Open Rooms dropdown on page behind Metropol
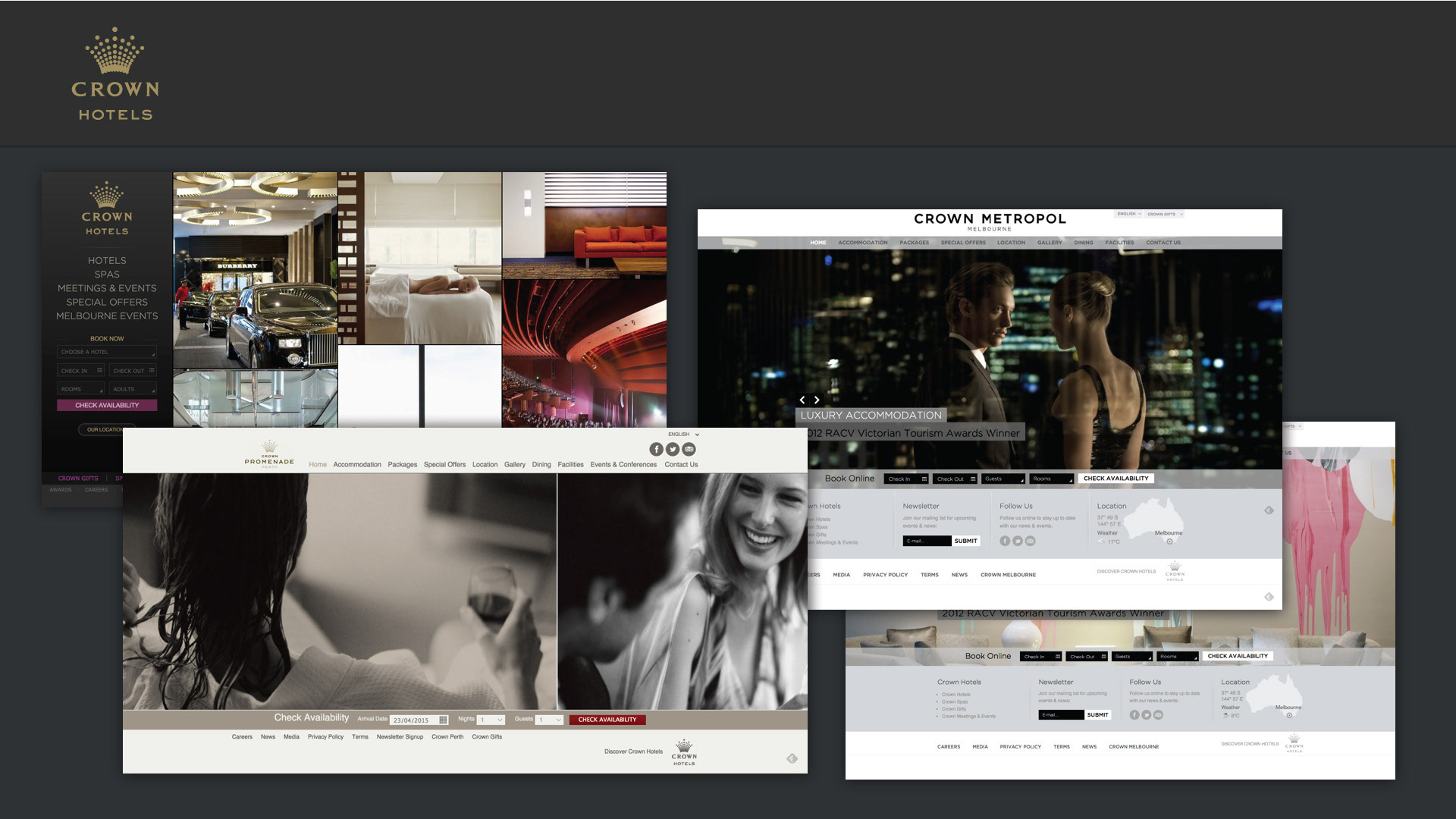The width and height of the screenshot is (1456, 819). click(1178, 657)
